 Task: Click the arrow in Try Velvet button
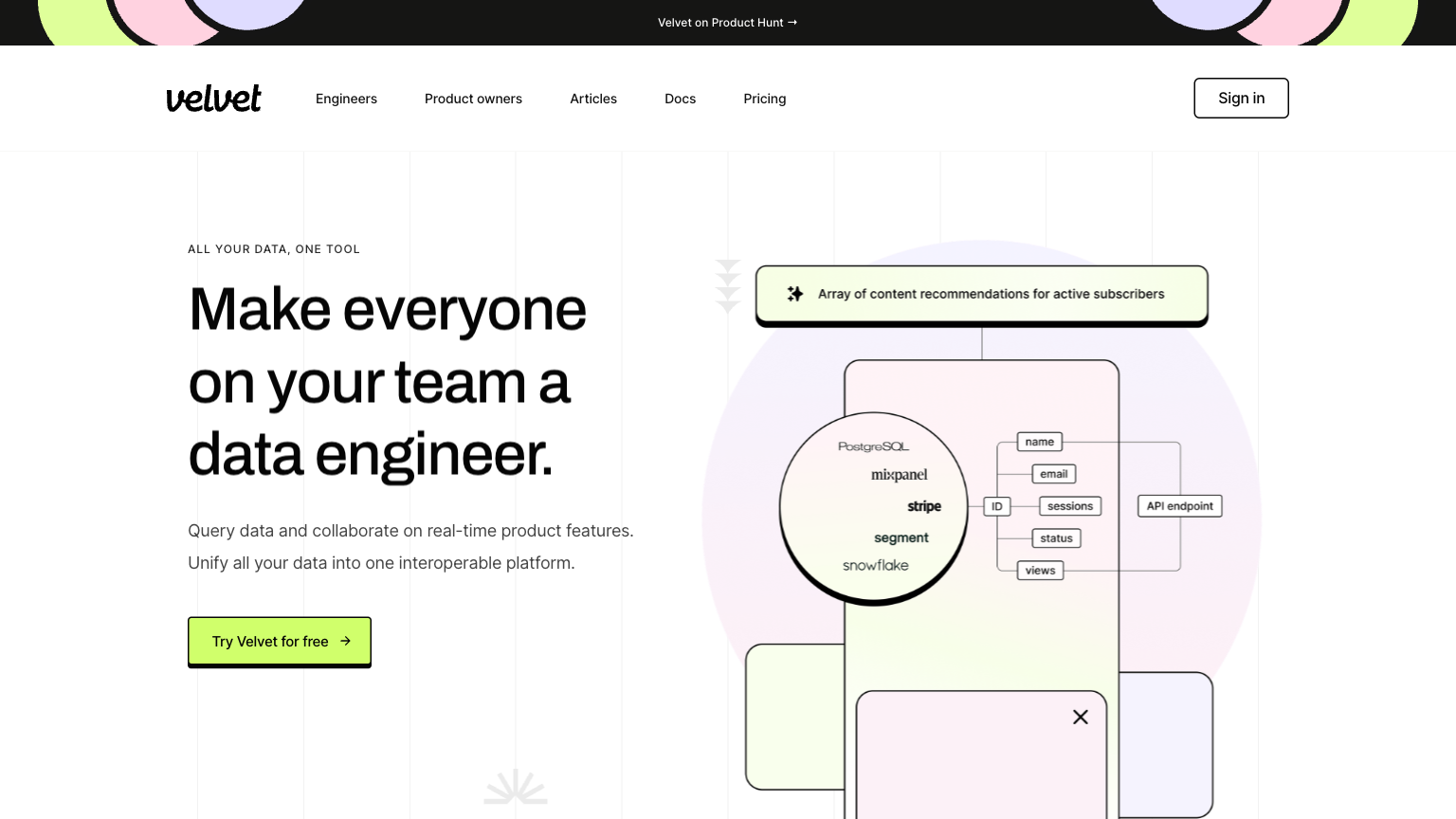[346, 641]
